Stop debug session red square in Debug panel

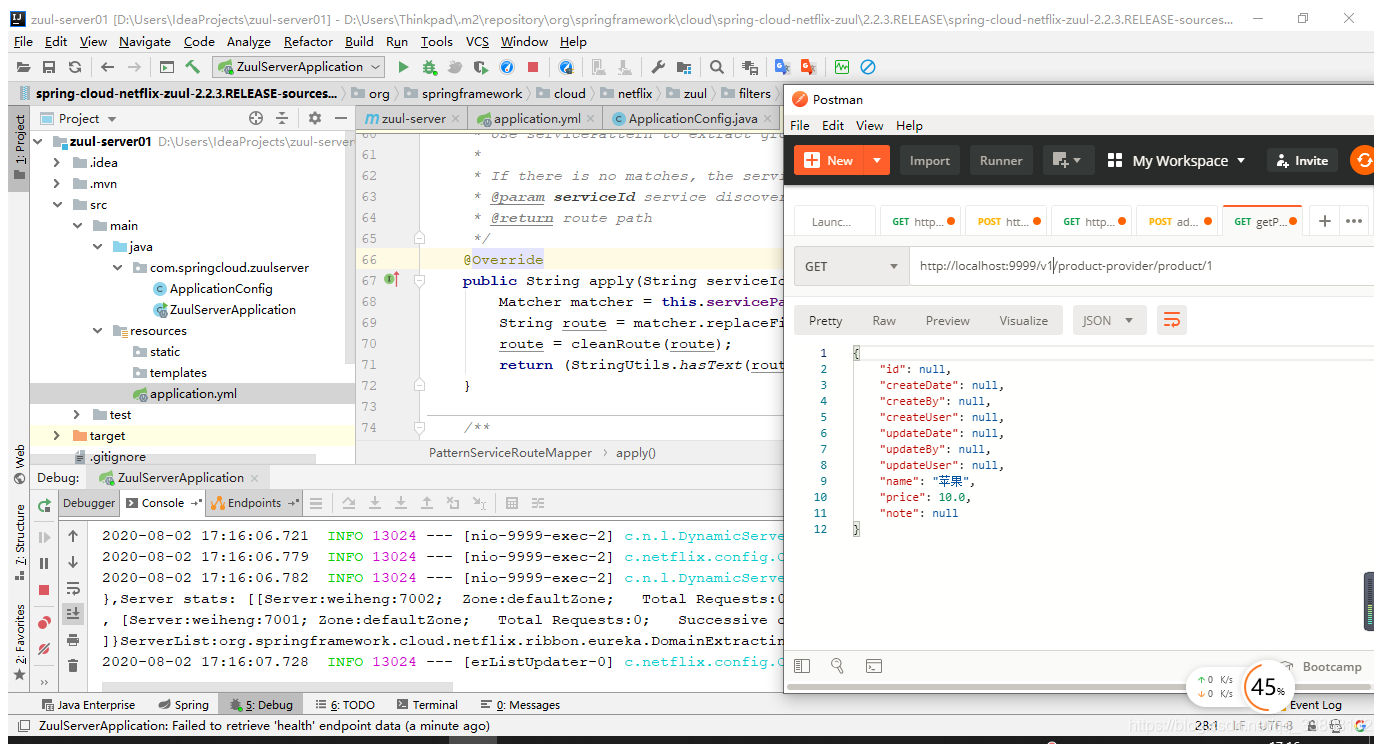click(44, 590)
